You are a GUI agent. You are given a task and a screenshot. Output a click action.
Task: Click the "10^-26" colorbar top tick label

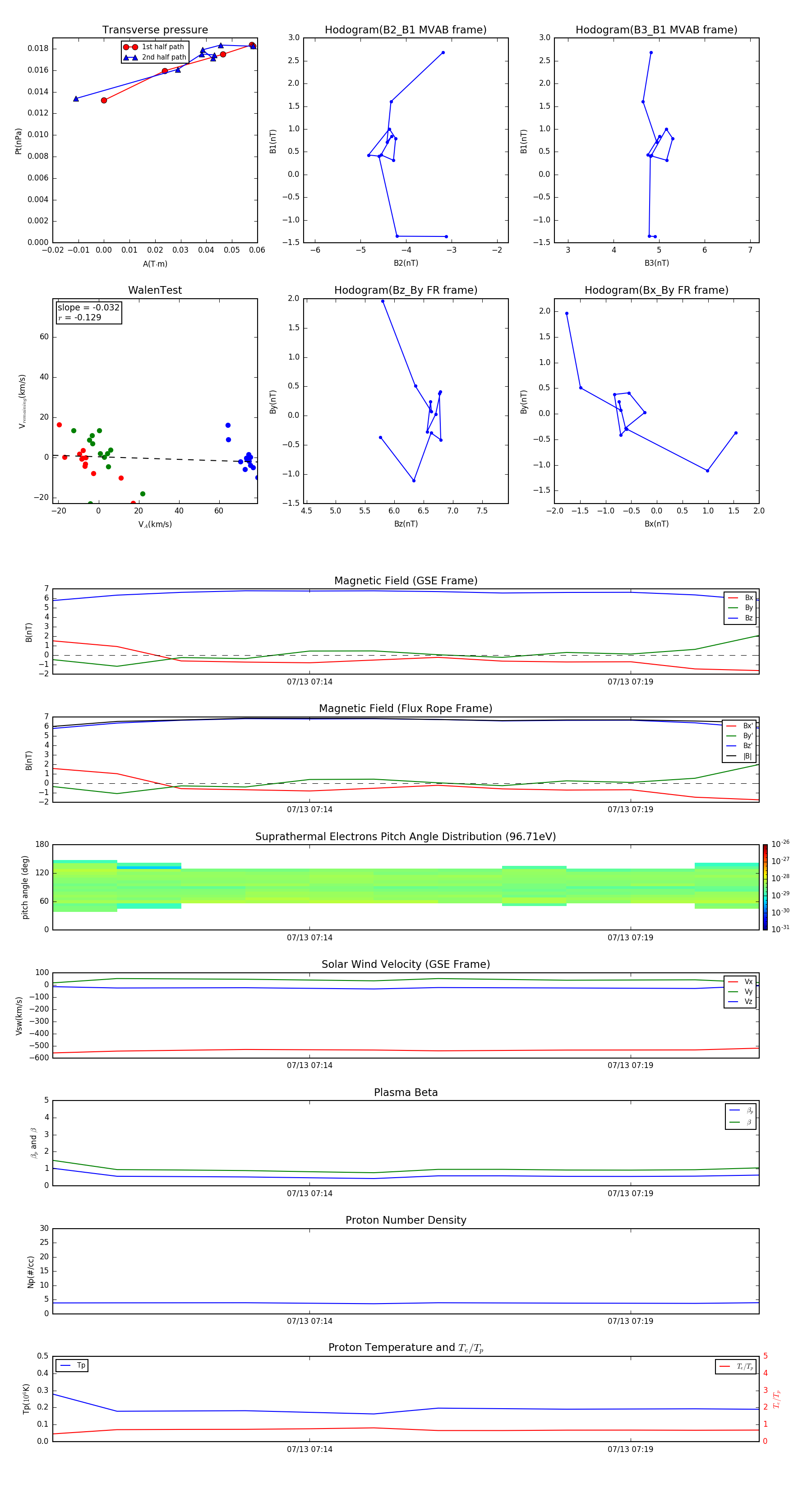click(780, 844)
